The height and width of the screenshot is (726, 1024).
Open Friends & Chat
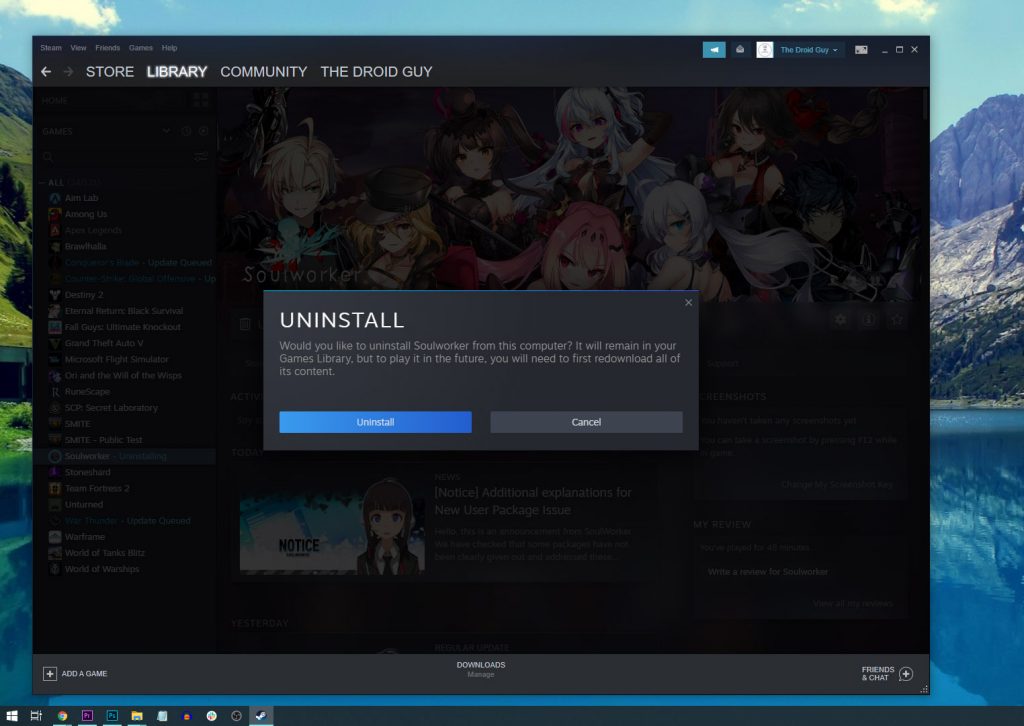tap(877, 674)
